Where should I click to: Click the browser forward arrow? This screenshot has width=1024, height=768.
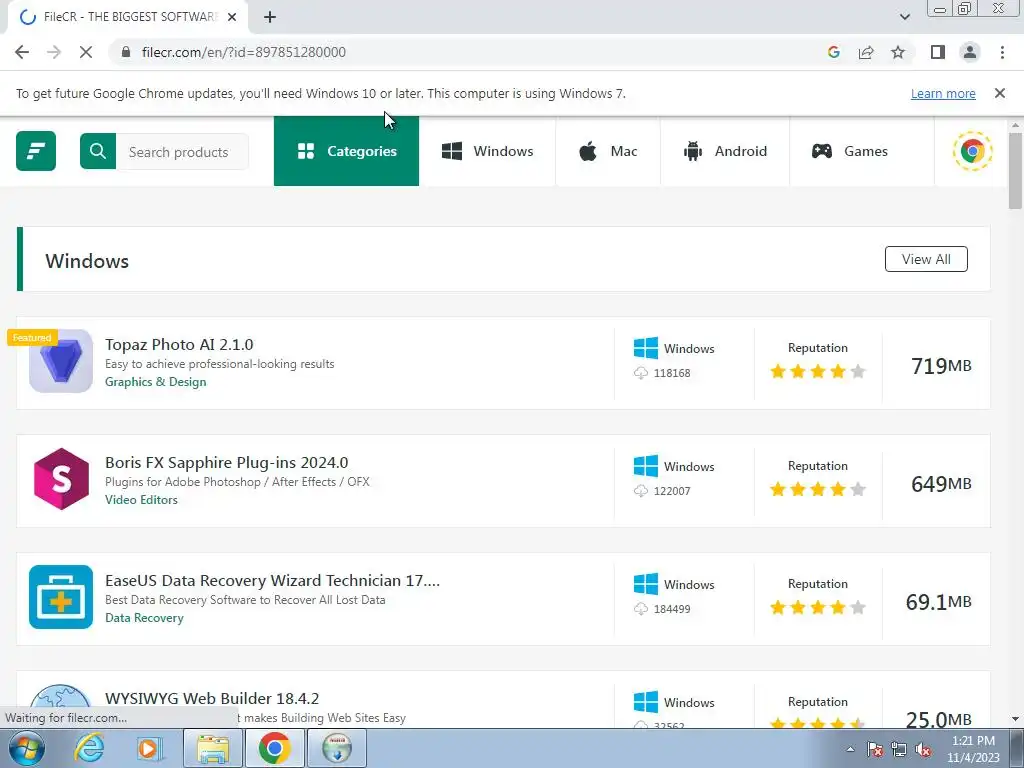click(54, 52)
